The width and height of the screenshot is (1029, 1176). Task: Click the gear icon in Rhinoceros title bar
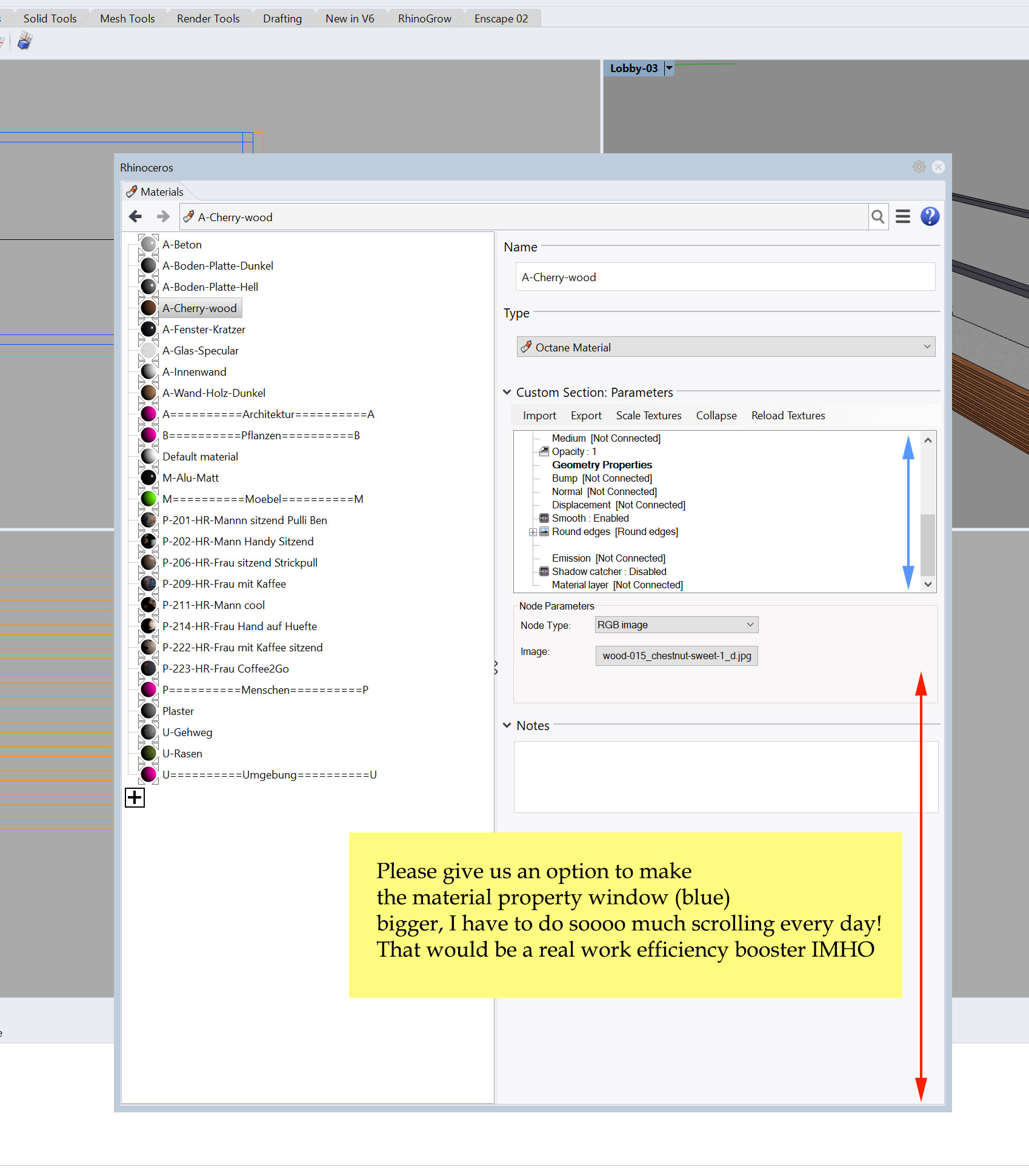[919, 167]
